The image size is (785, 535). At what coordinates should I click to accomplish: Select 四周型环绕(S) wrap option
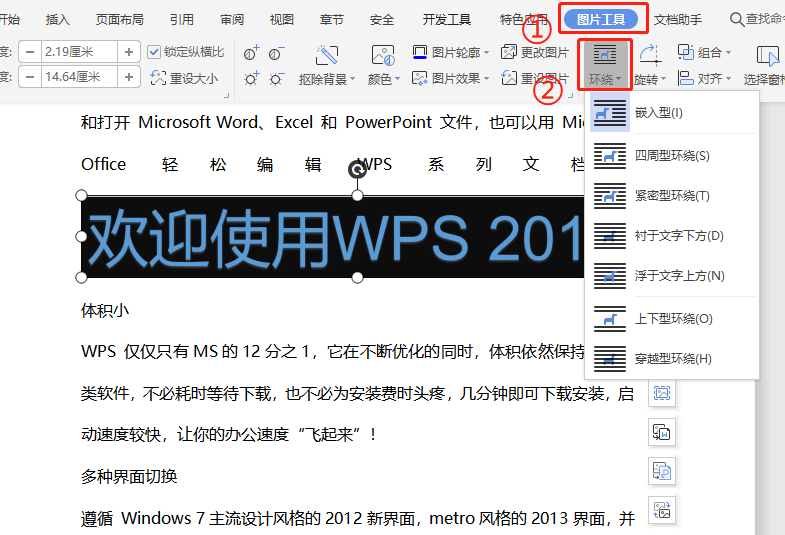click(672, 156)
